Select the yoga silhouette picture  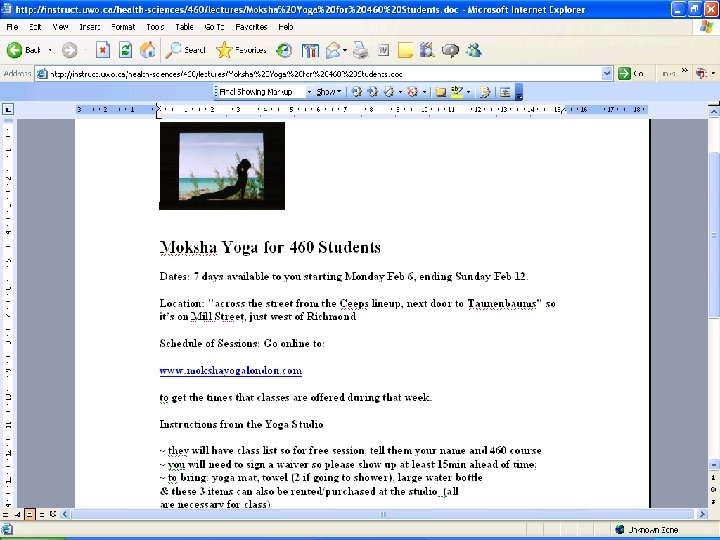pos(222,166)
